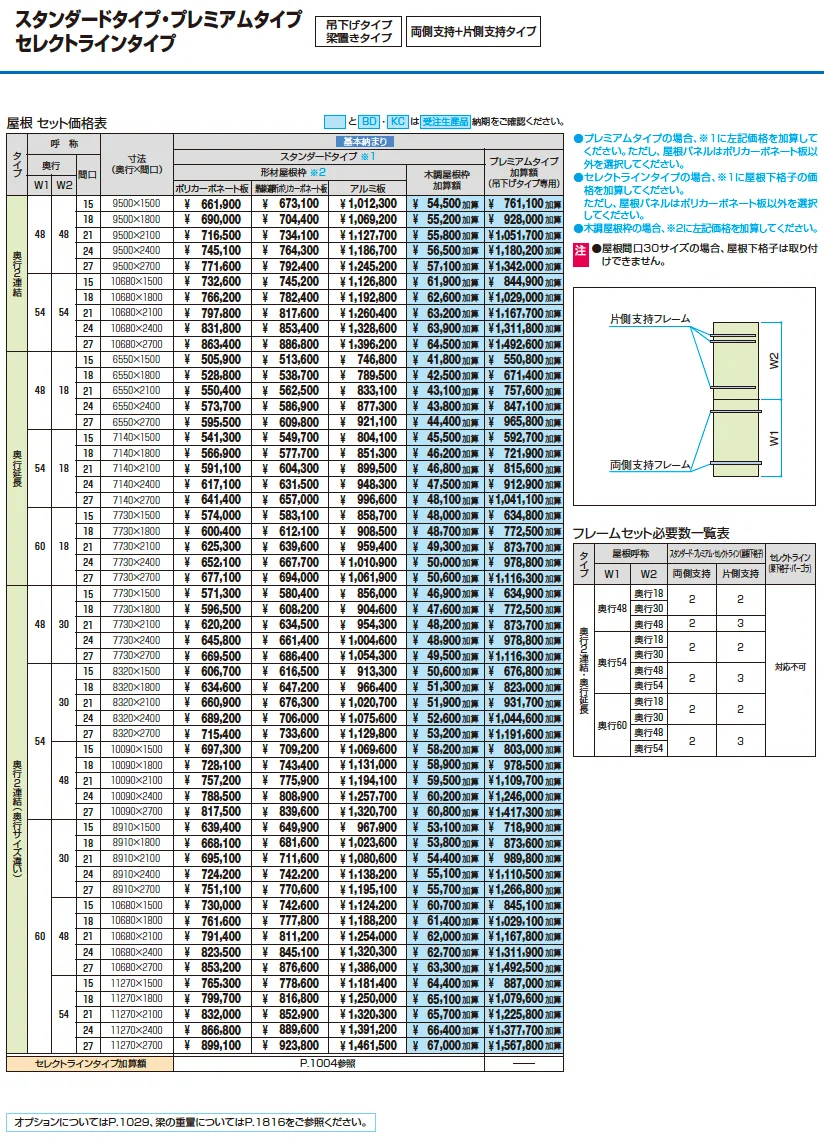Viewport: 824px width, 1144px height.
Task: Click the 両側支持+片側支持タイプ label box
Action: (x=473, y=31)
